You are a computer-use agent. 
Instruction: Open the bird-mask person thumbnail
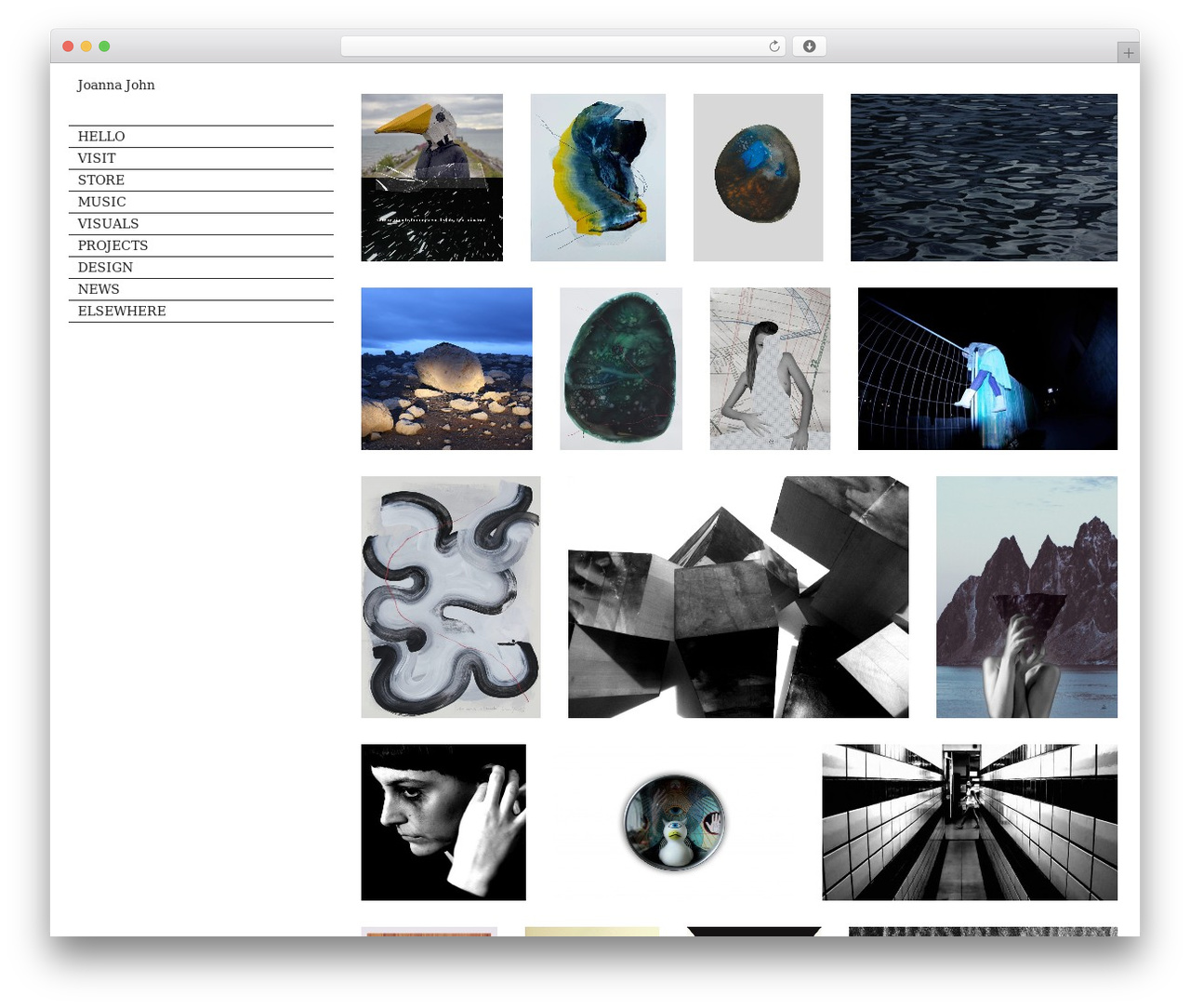point(432,178)
